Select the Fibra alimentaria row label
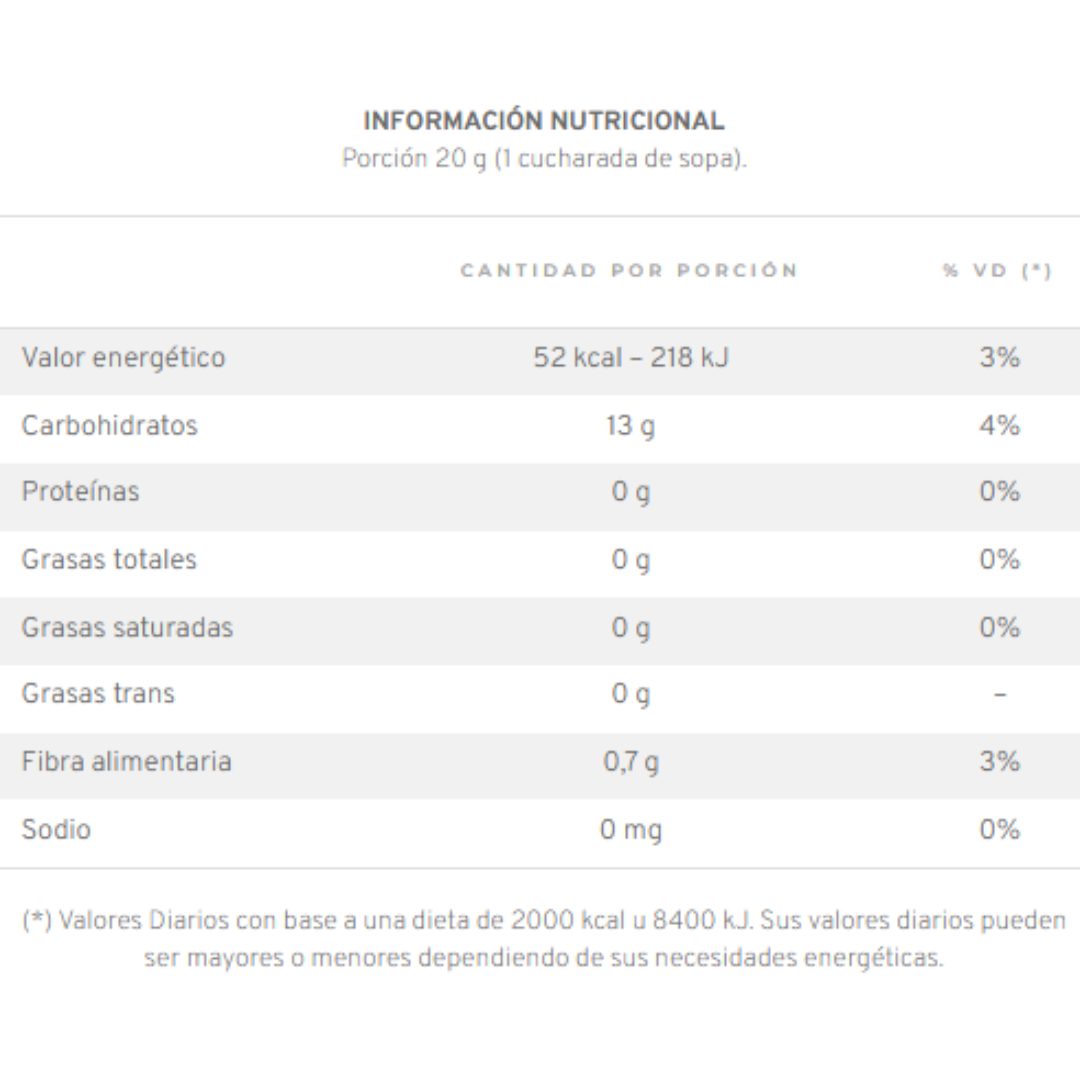The image size is (1080, 1080). [x=126, y=761]
